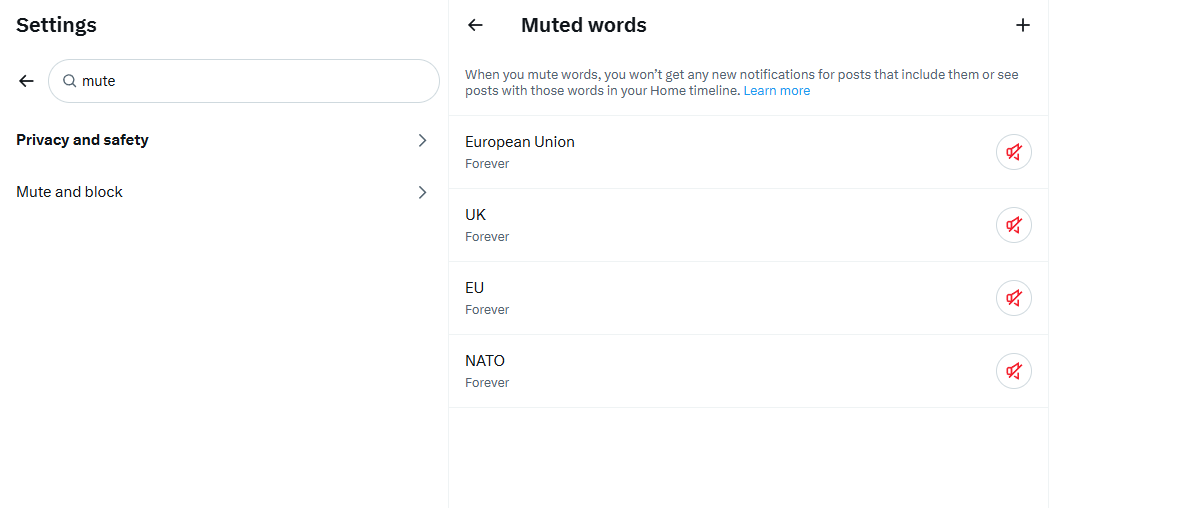This screenshot has width=1182, height=508.
Task: Open Mute and block settings
Action: coord(224,192)
